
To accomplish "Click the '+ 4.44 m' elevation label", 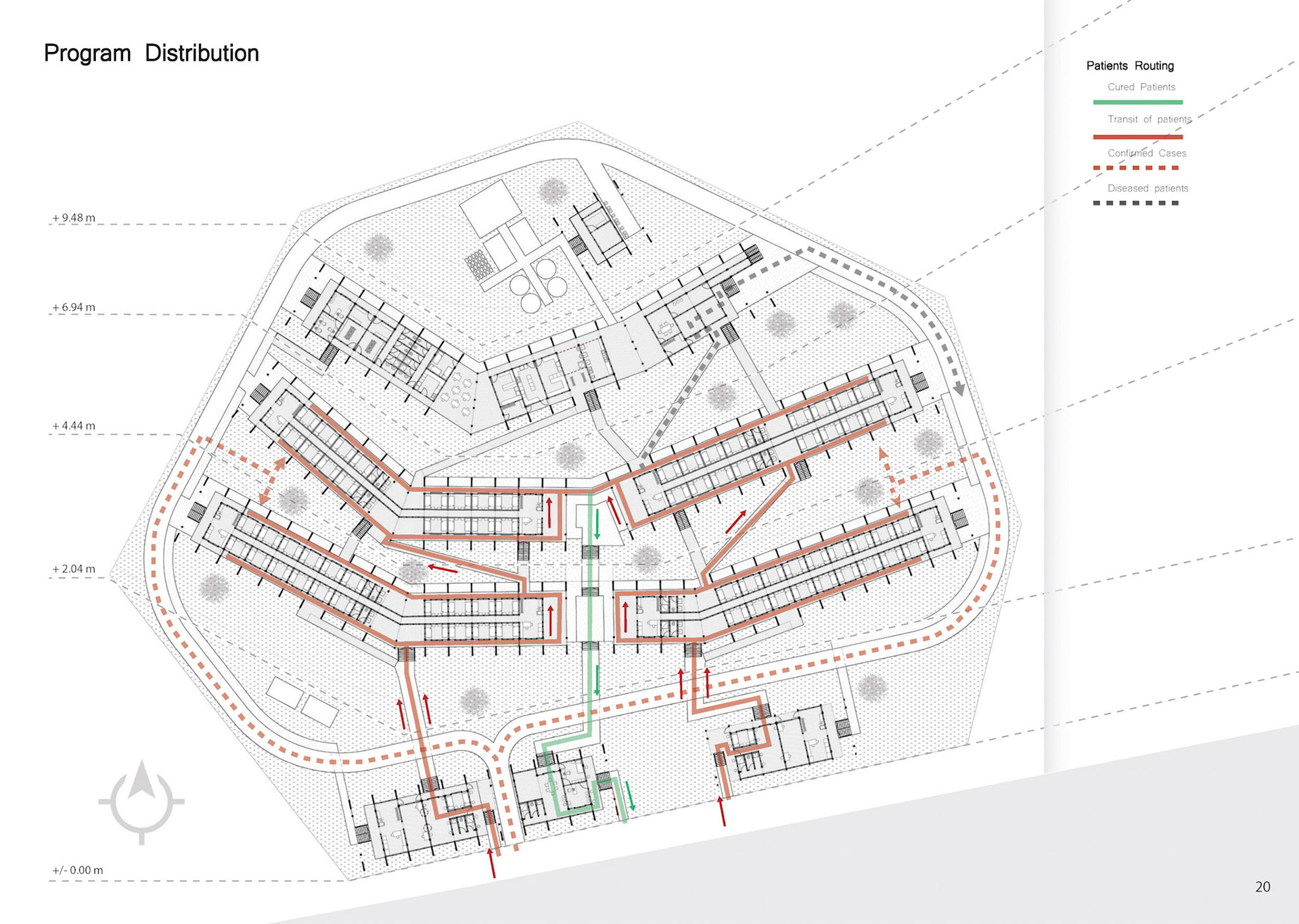I will 74,425.
